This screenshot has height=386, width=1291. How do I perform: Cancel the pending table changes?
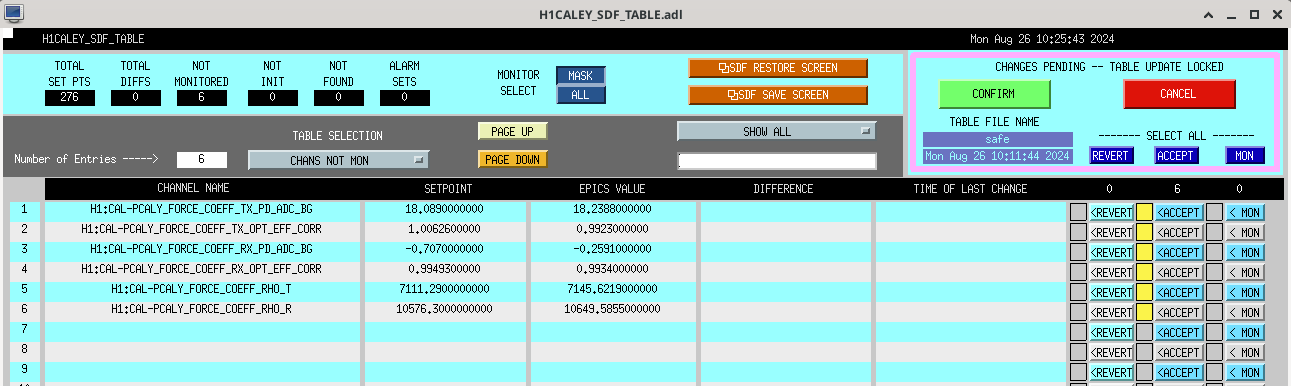pos(1179,93)
